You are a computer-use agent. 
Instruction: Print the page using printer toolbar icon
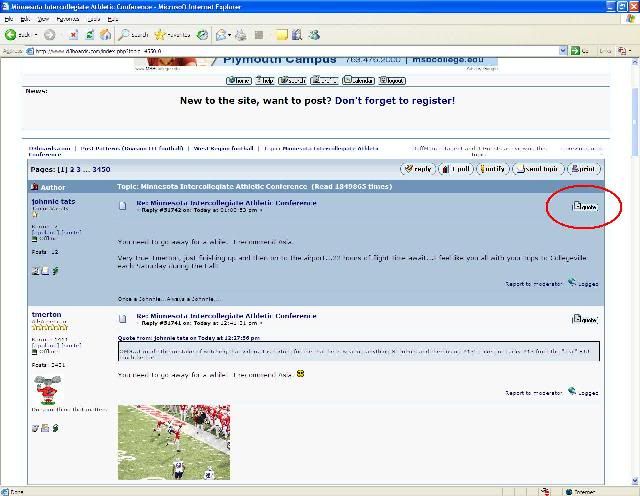(x=241, y=35)
